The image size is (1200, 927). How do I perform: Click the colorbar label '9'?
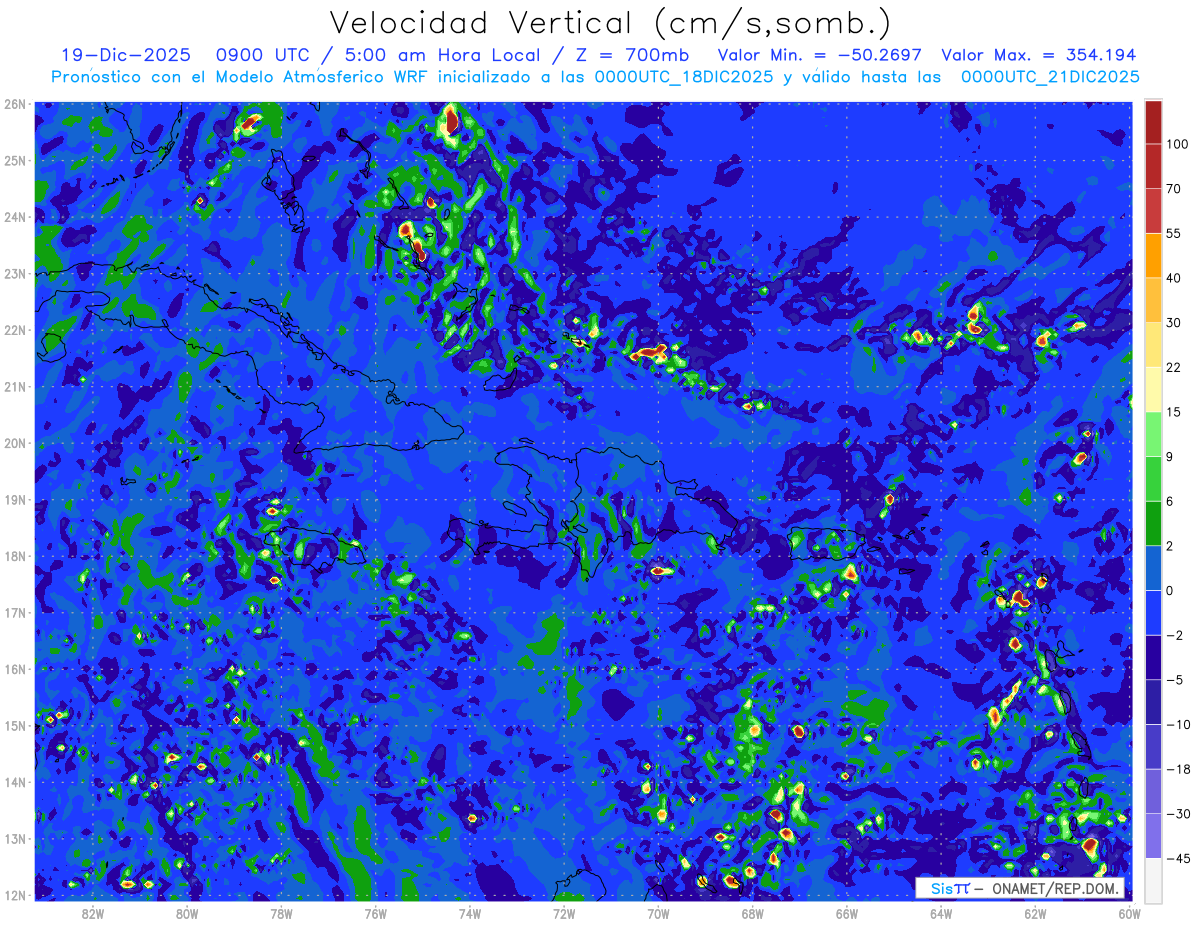1171,457
